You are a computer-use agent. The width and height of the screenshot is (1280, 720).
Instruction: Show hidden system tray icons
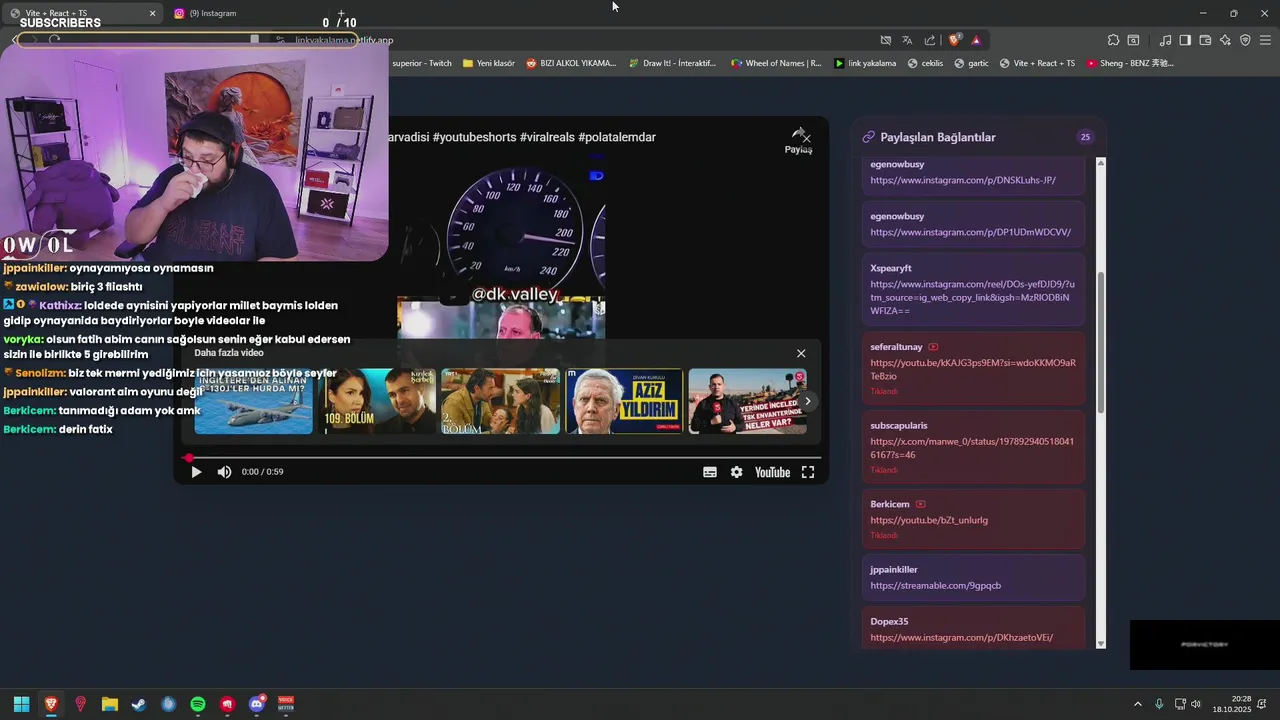[x=1137, y=704]
